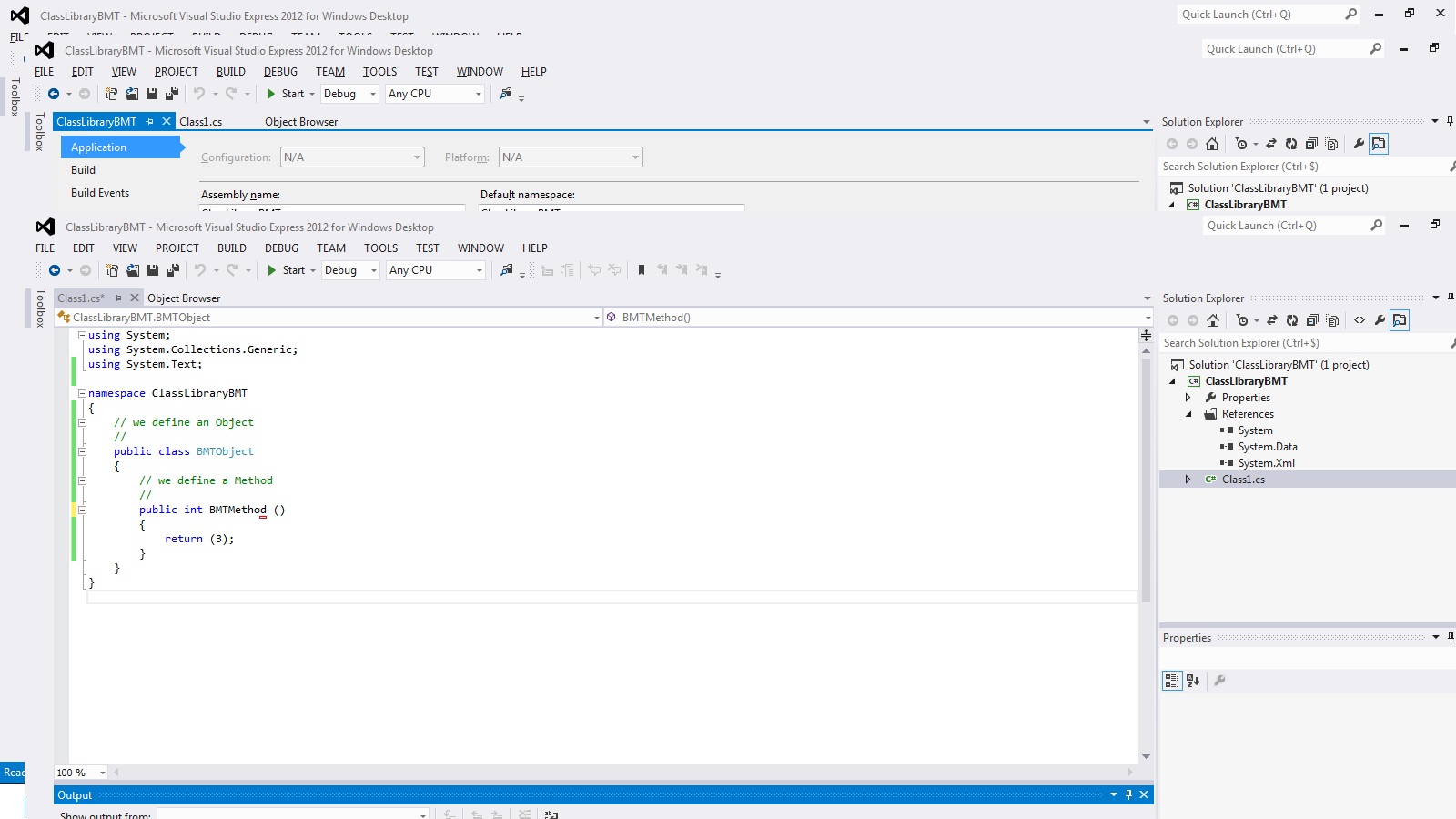This screenshot has height=819, width=1456.
Task: Click Find in Files icon in Class1.cs code window toolbar
Action: 507,270
